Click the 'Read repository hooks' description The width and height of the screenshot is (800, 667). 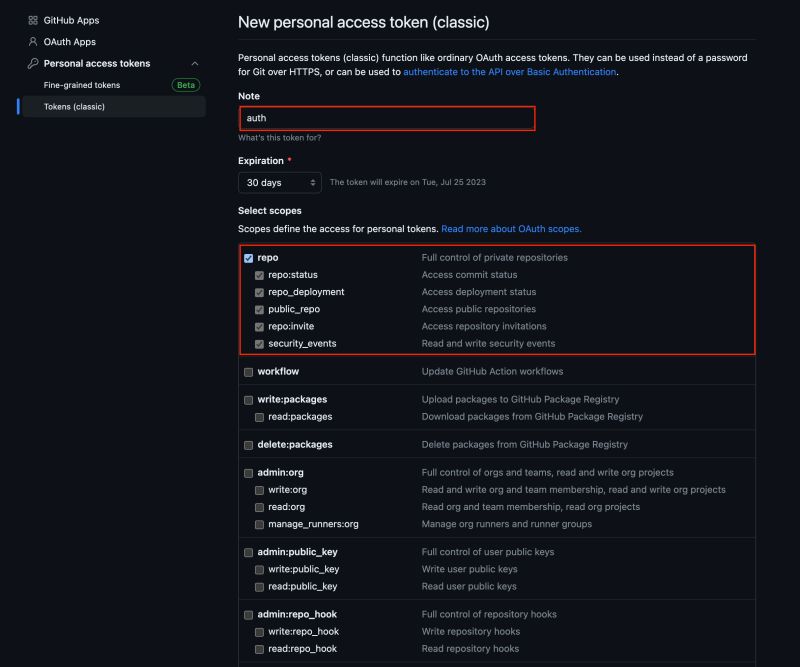point(470,649)
